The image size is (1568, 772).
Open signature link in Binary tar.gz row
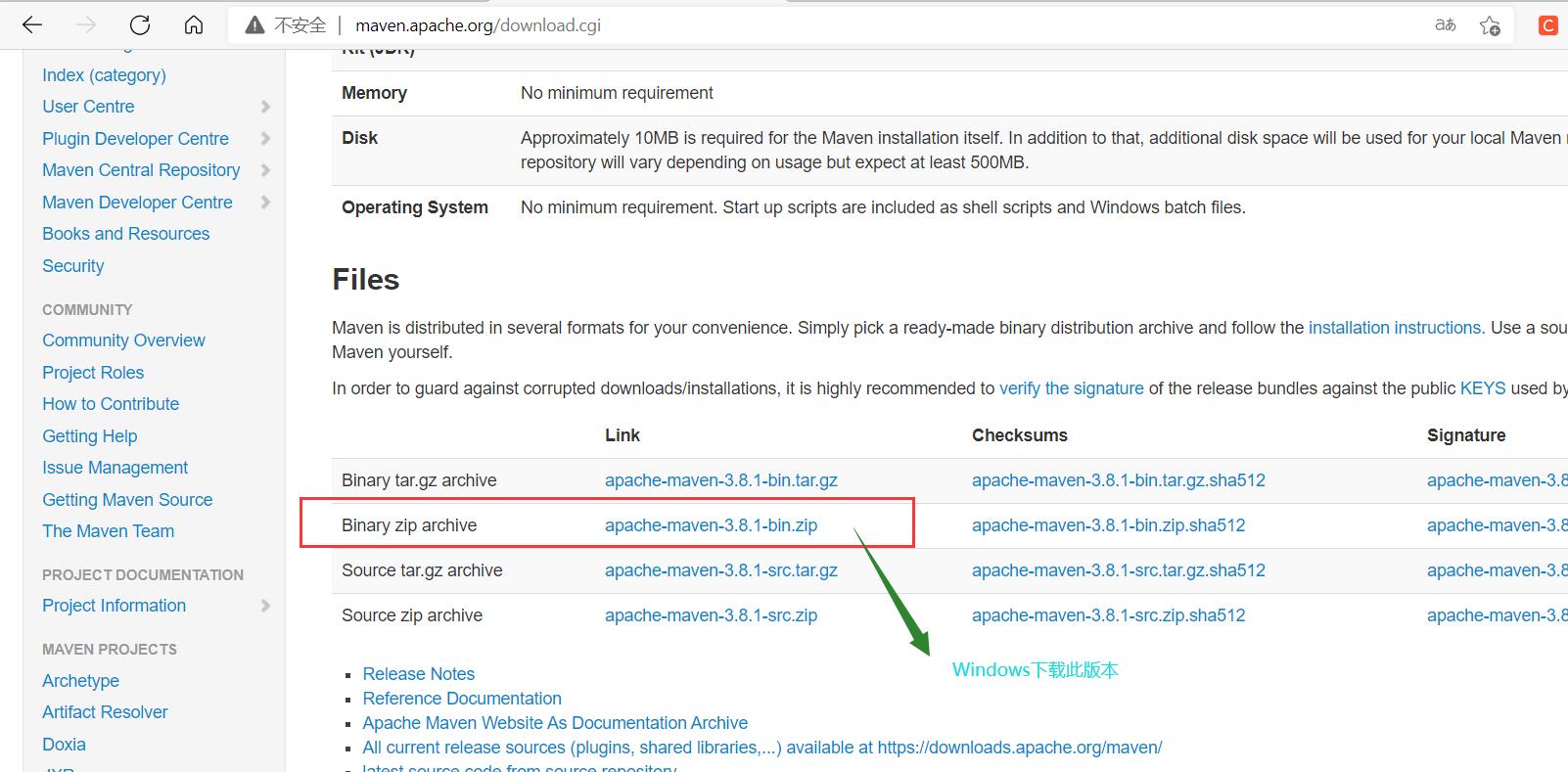coord(1497,480)
